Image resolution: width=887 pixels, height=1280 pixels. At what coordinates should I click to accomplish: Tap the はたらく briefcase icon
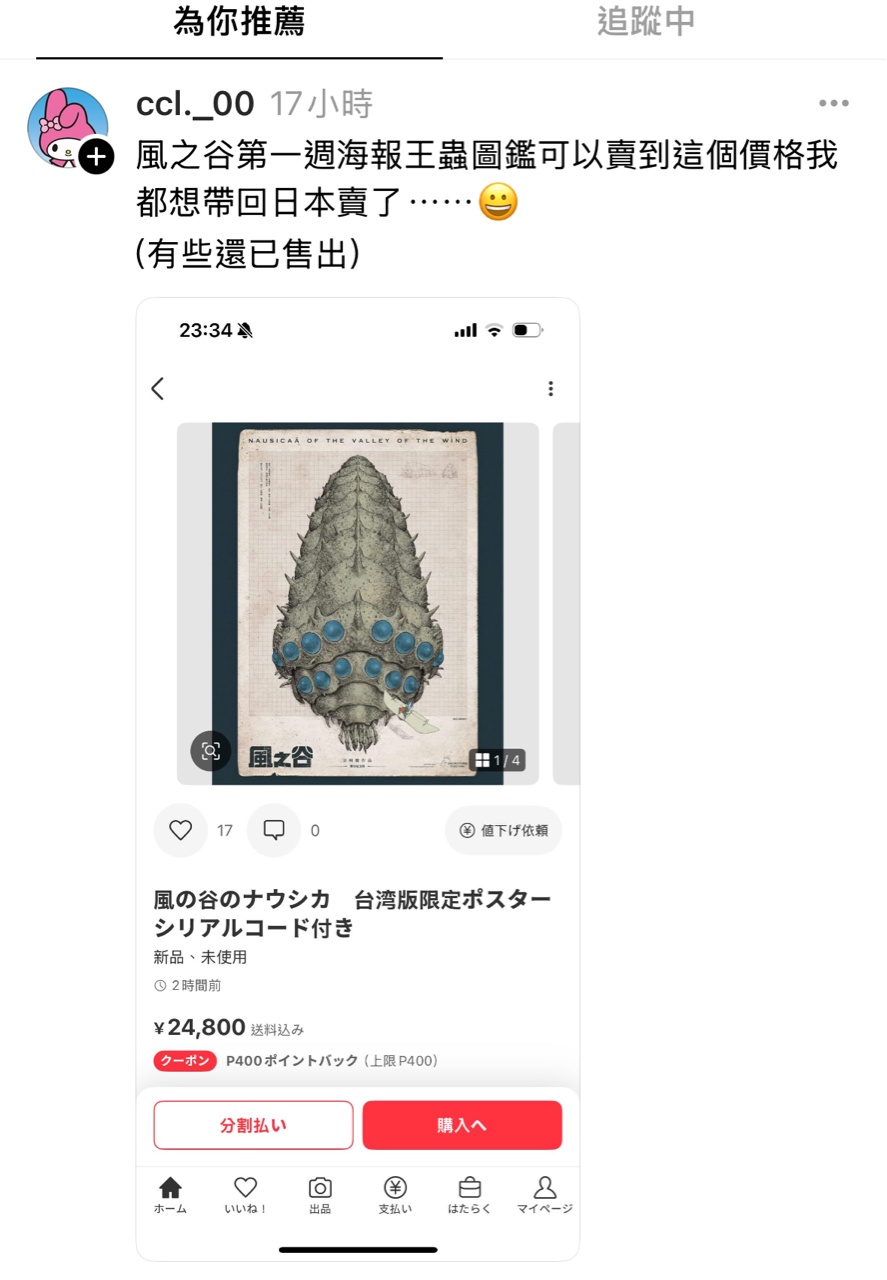[469, 1195]
